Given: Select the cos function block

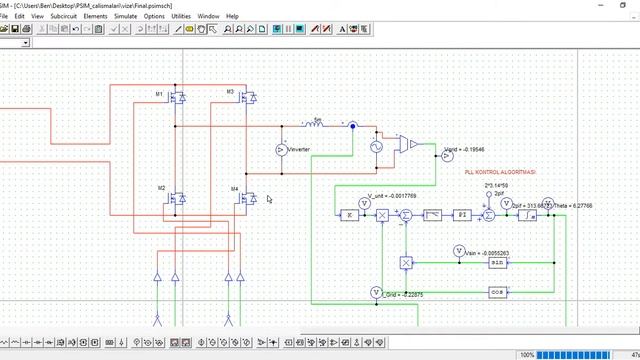Looking at the screenshot, I should [x=498, y=292].
